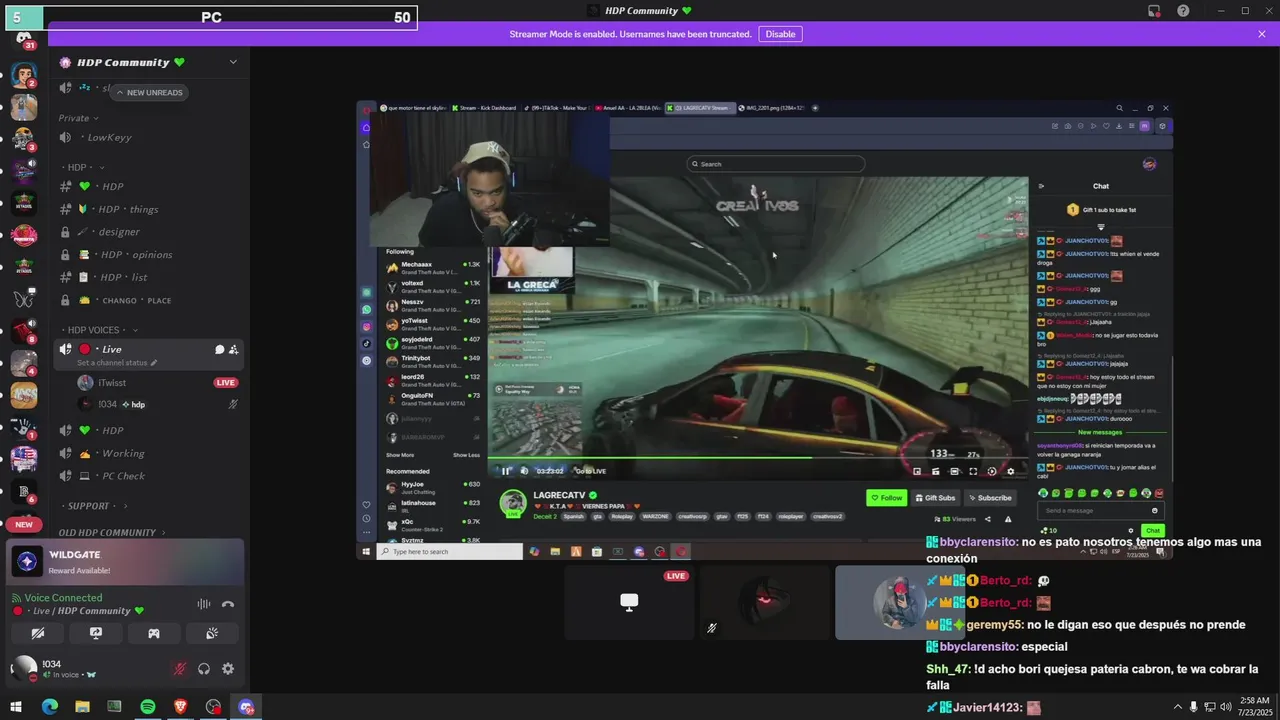The image size is (1280, 720).
Task: Open Kick player settings gear
Action: point(1010,472)
